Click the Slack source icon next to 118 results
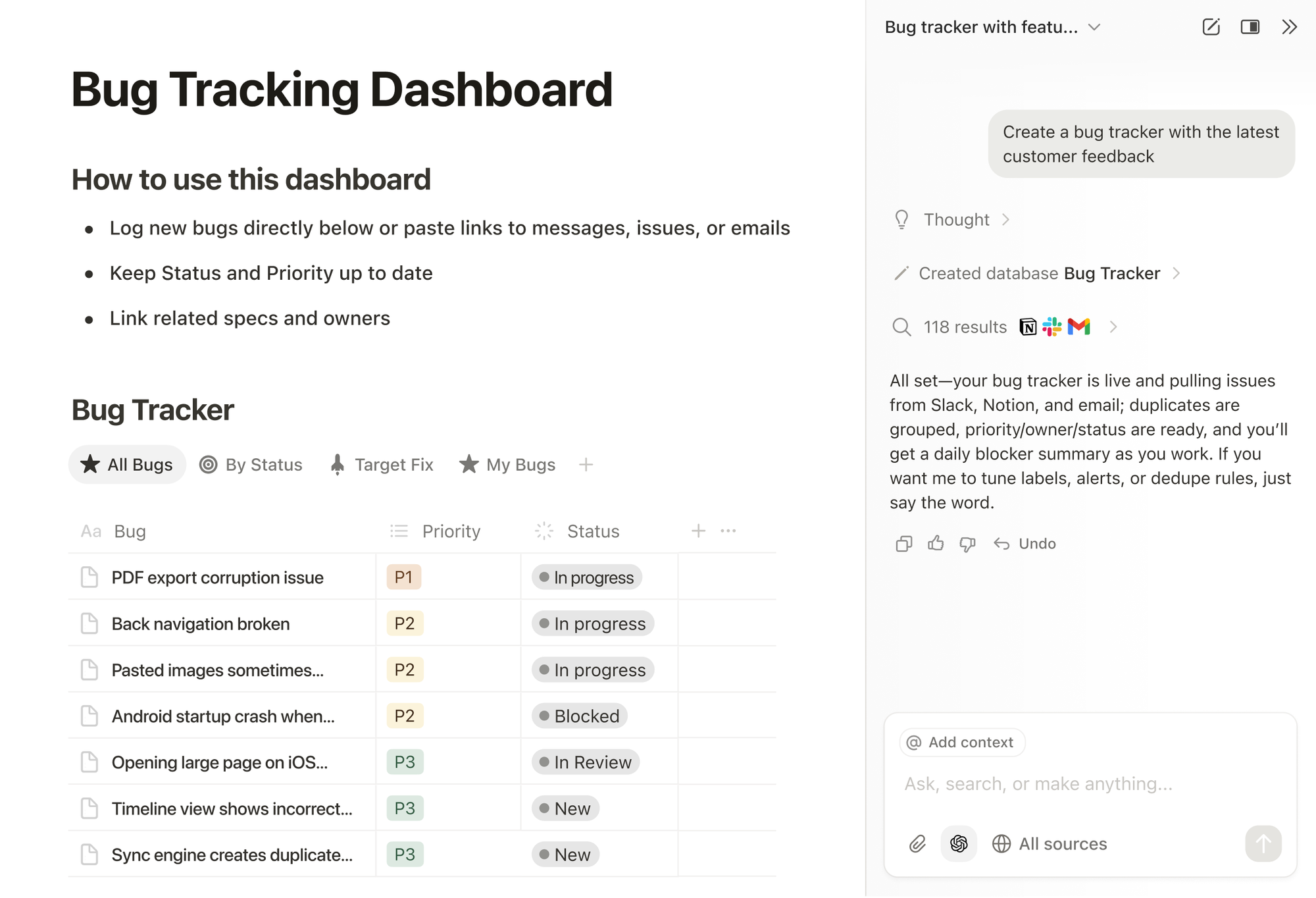 [1053, 327]
